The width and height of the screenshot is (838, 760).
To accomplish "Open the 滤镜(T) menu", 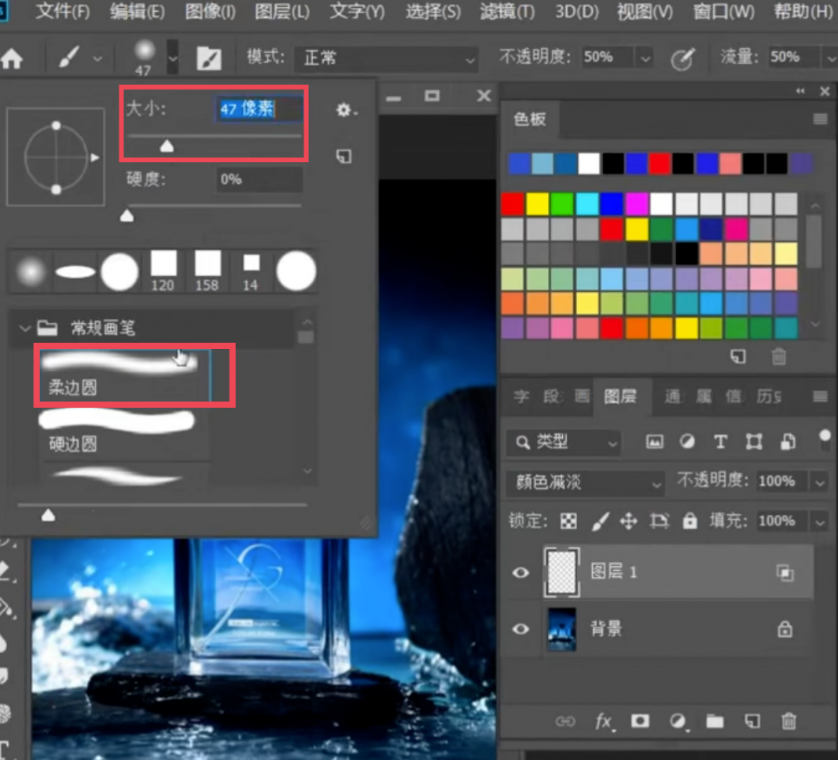I will 507,11.
